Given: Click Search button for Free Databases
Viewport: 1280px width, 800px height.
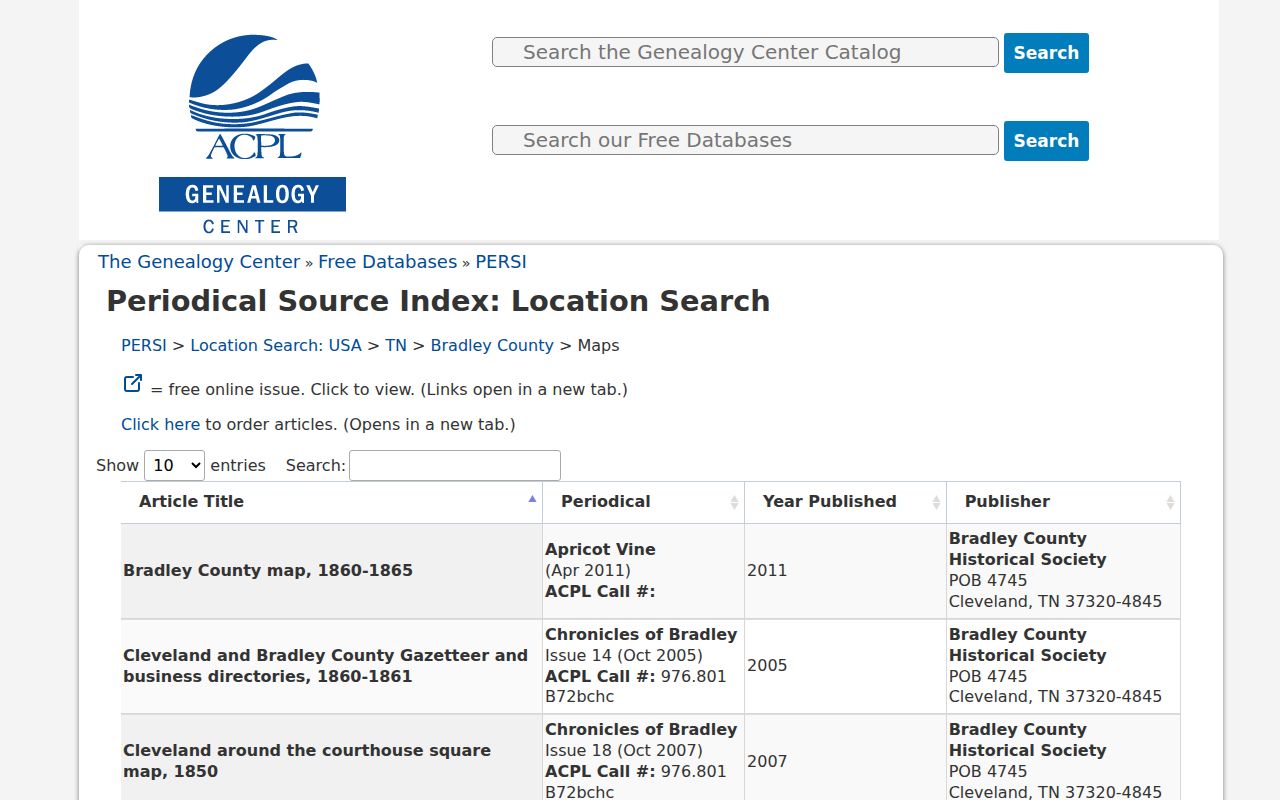Looking at the screenshot, I should click(1046, 141).
